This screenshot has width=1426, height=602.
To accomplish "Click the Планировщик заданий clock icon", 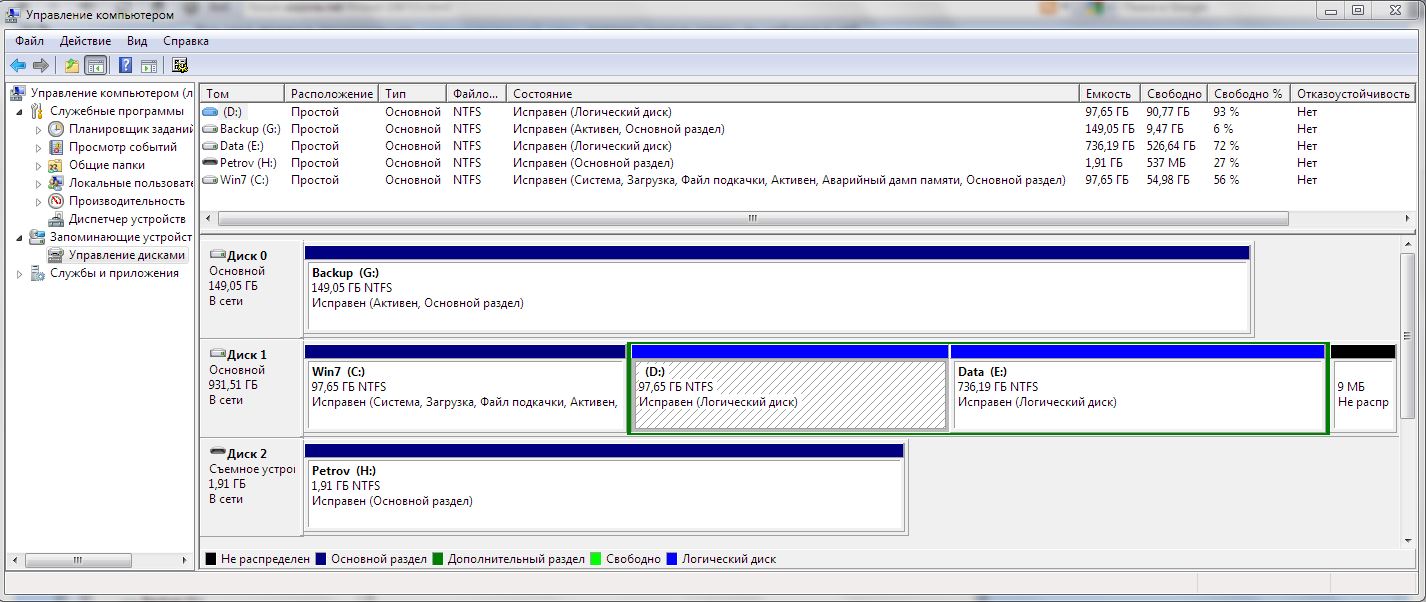I will (x=56, y=129).
